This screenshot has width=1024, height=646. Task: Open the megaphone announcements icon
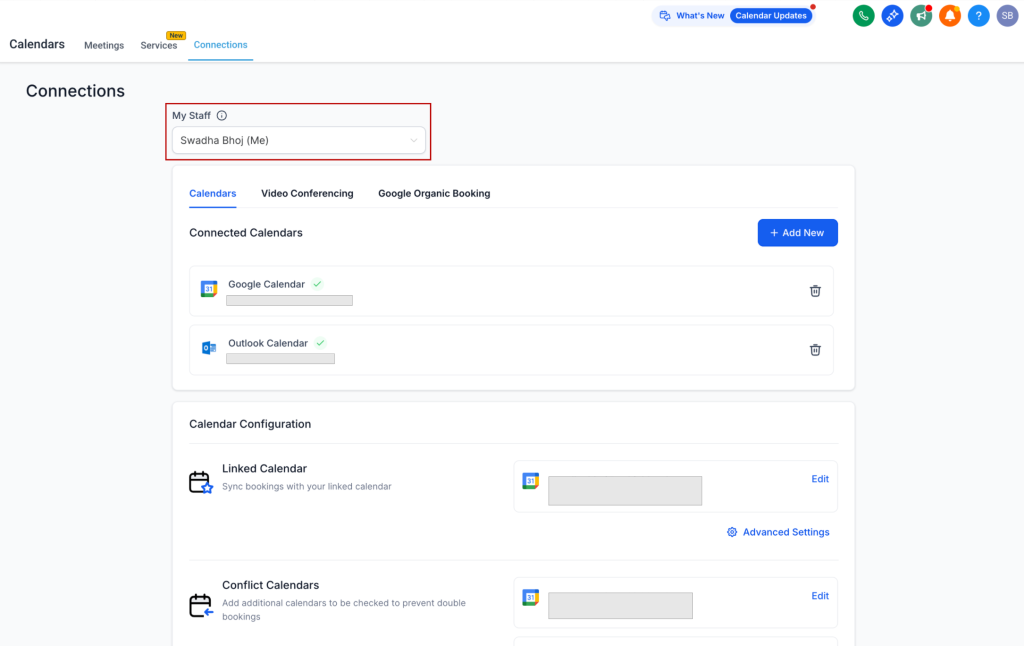tap(921, 16)
